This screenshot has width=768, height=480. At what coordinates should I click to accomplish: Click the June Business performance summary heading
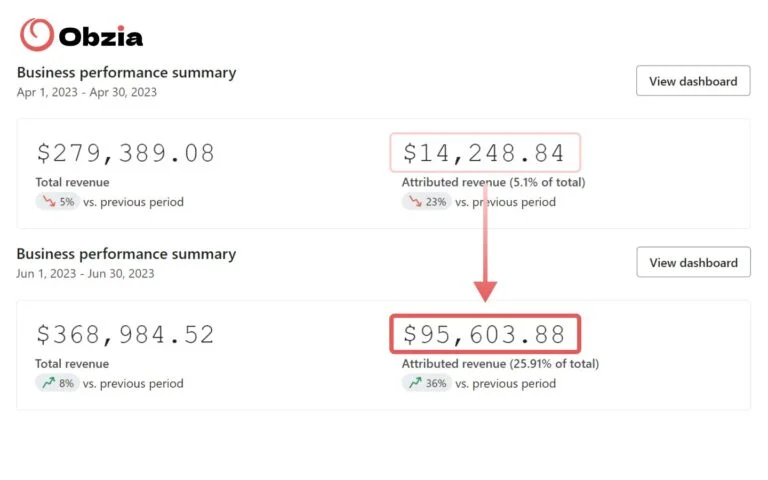click(126, 254)
